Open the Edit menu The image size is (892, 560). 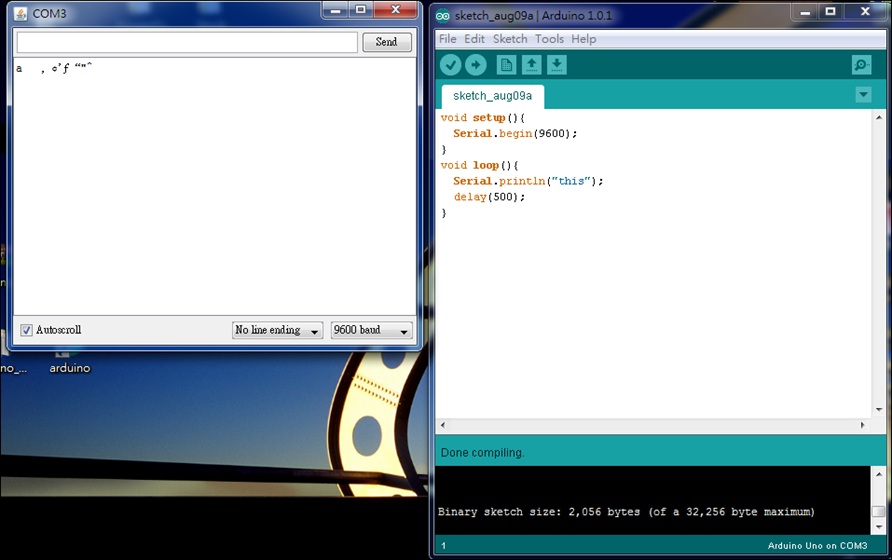tap(474, 39)
